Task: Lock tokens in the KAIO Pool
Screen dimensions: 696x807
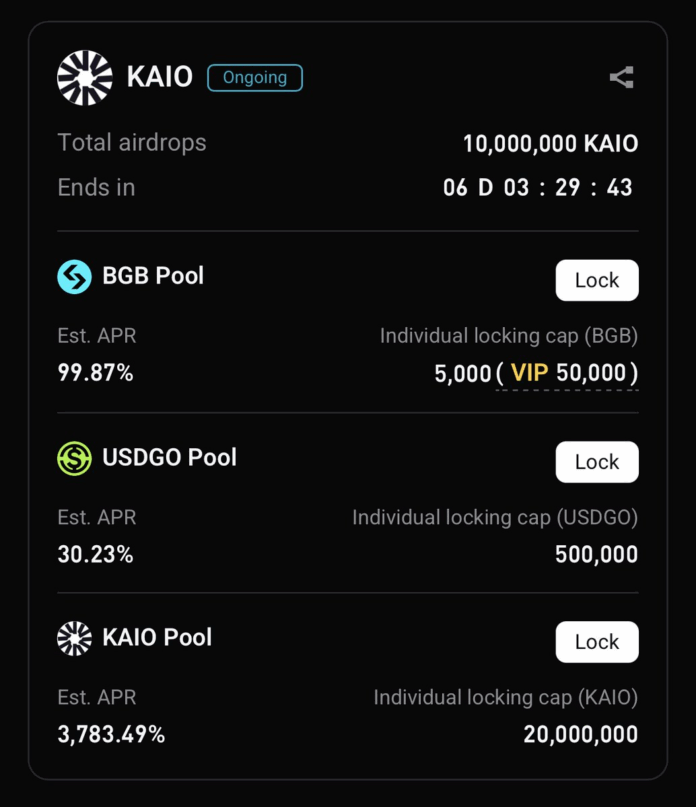Action: [x=597, y=642]
